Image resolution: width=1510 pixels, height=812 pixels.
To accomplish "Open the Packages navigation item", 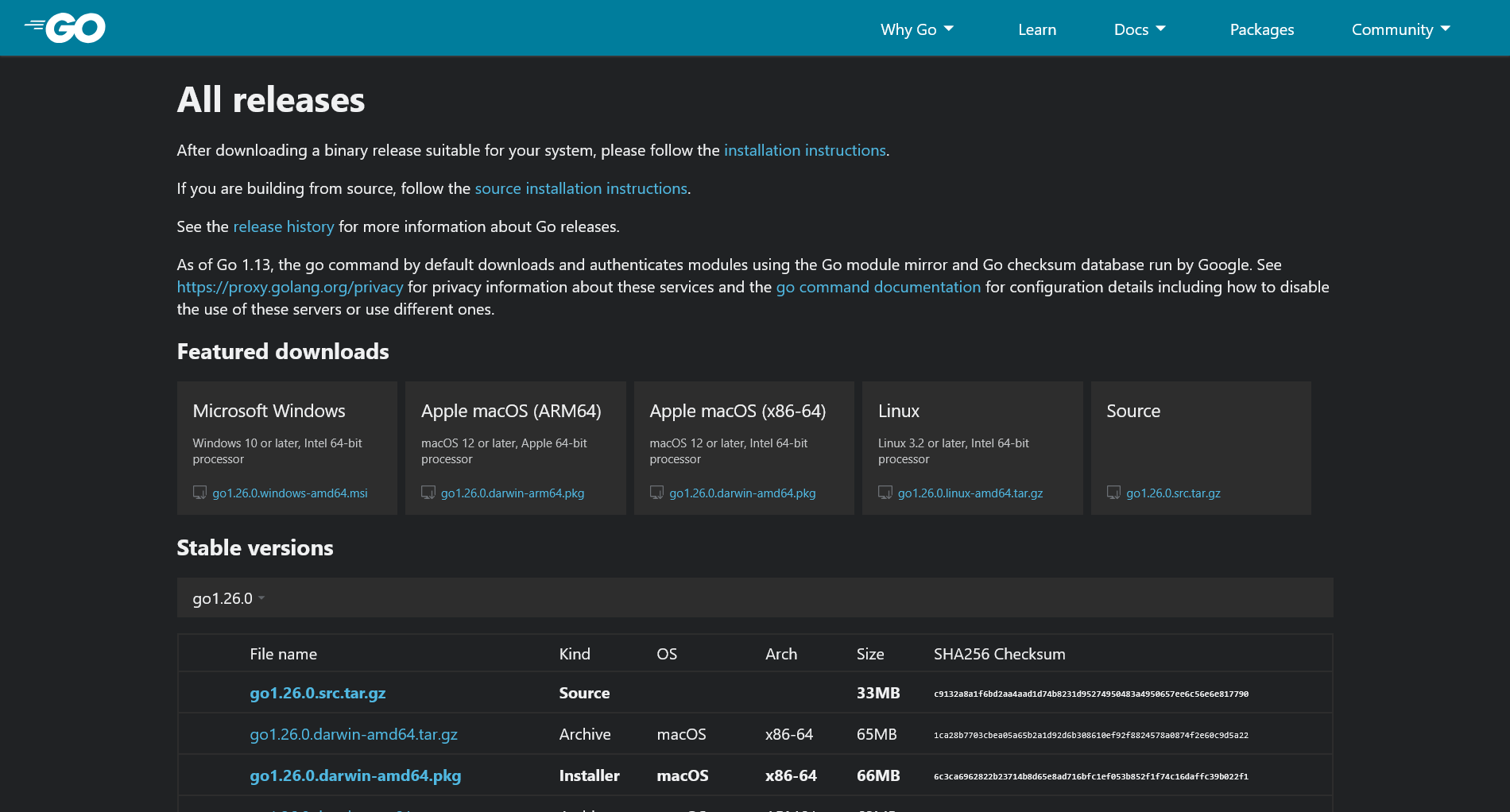I will click(1261, 29).
